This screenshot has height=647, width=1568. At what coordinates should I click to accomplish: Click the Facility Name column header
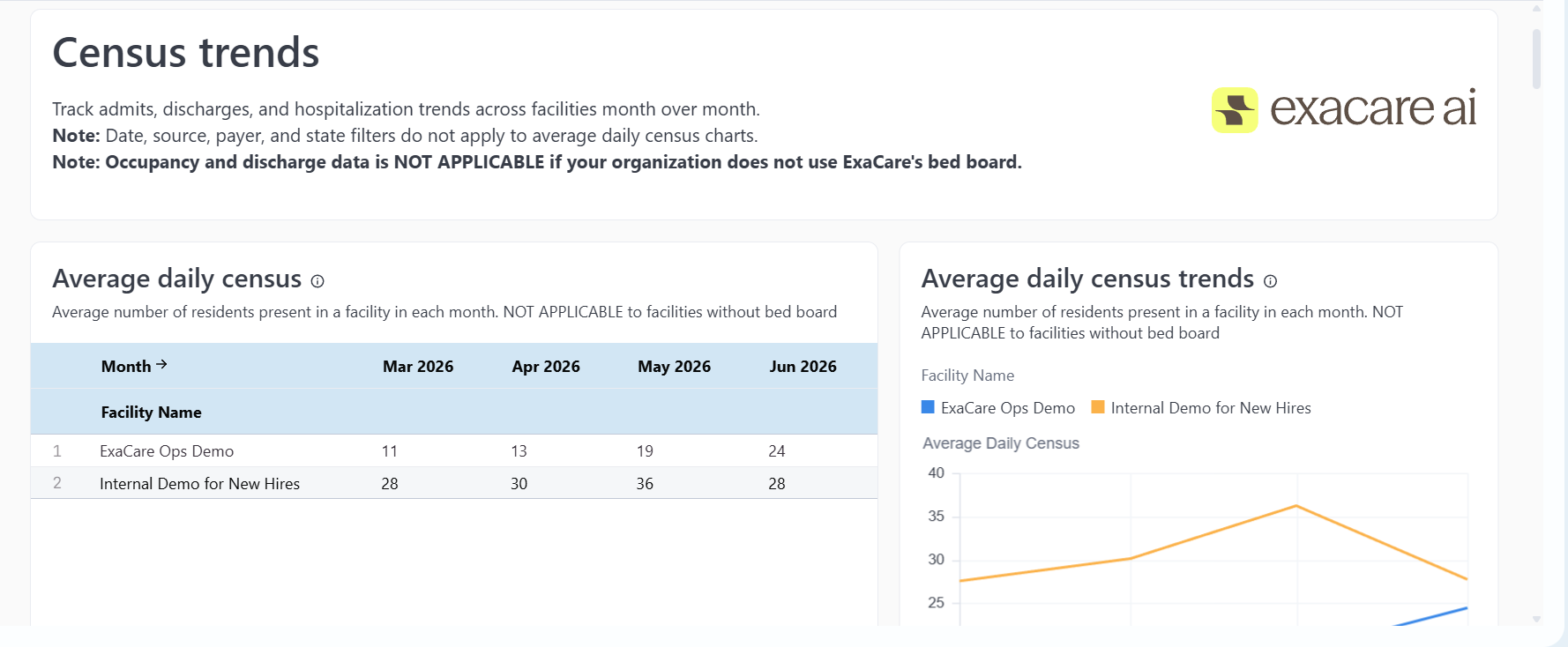tap(152, 413)
